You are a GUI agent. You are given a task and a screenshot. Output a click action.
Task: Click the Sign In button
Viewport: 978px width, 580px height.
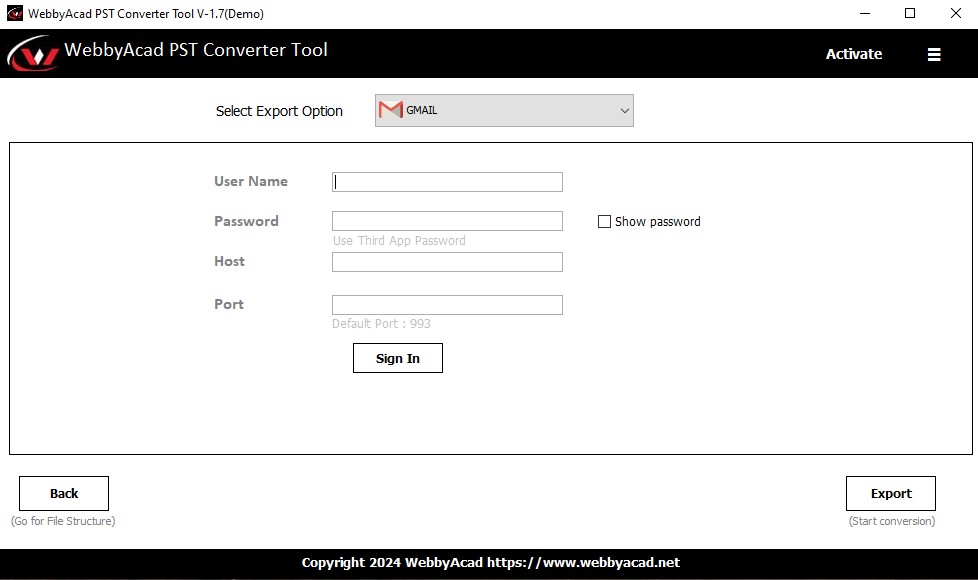pyautogui.click(x=398, y=358)
